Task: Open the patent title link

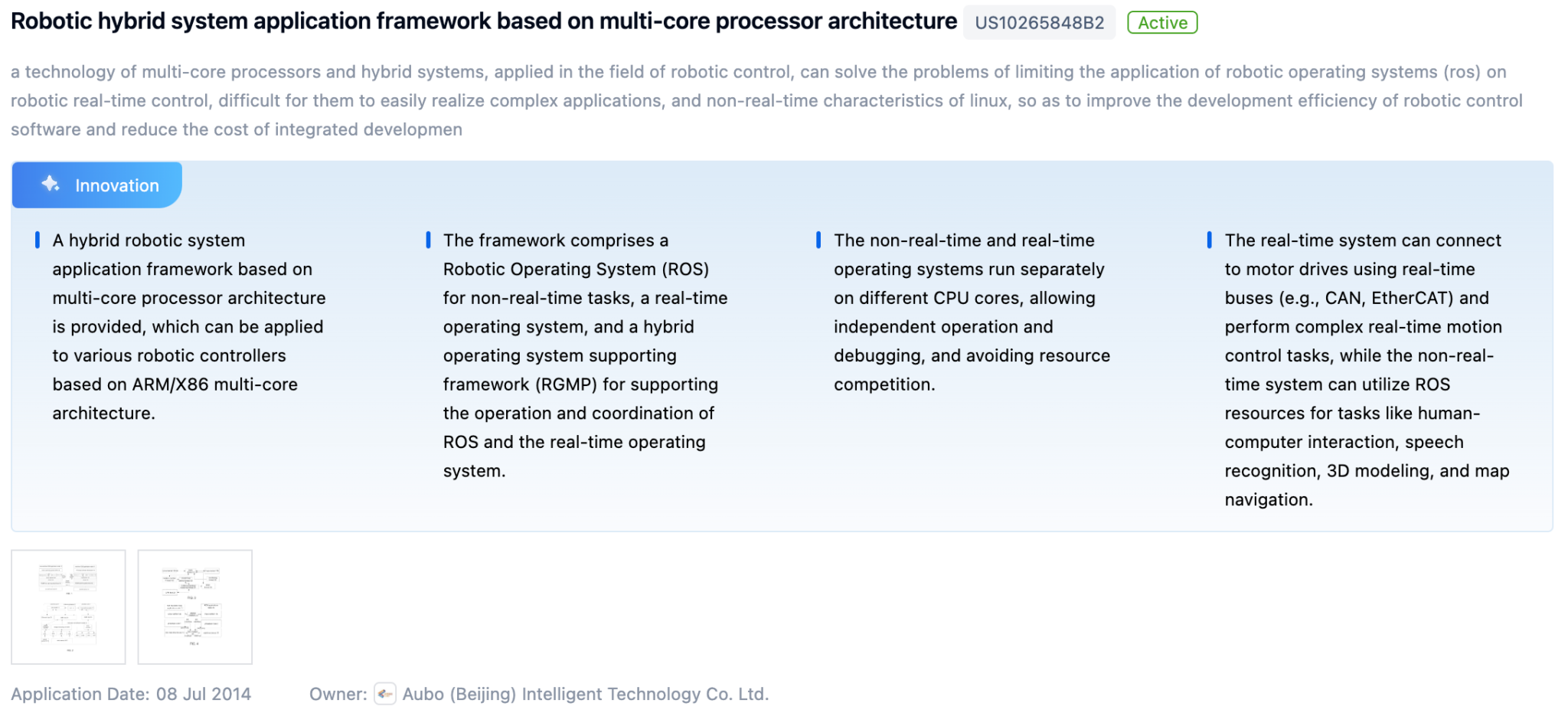Action: tap(483, 21)
